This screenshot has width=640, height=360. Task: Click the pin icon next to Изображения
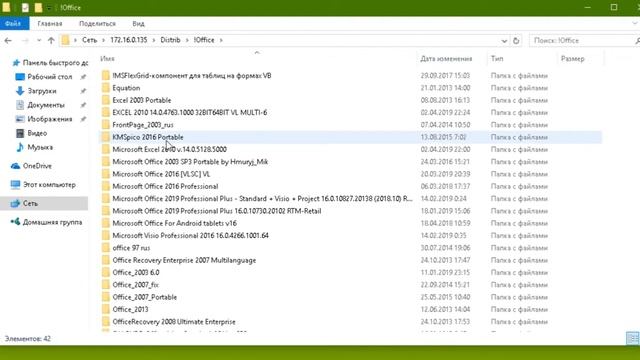[83, 119]
